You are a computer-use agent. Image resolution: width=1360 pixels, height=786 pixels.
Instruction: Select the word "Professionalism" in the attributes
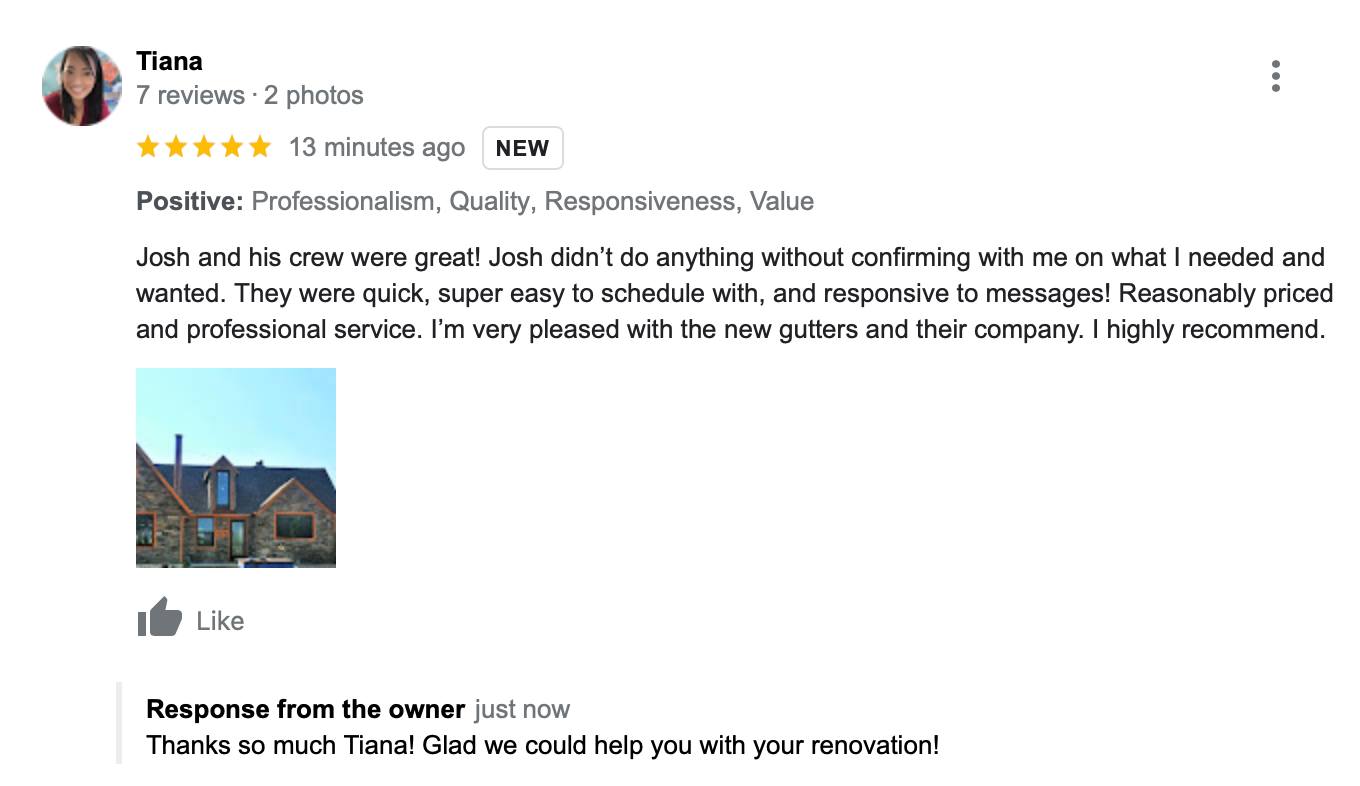pos(342,202)
